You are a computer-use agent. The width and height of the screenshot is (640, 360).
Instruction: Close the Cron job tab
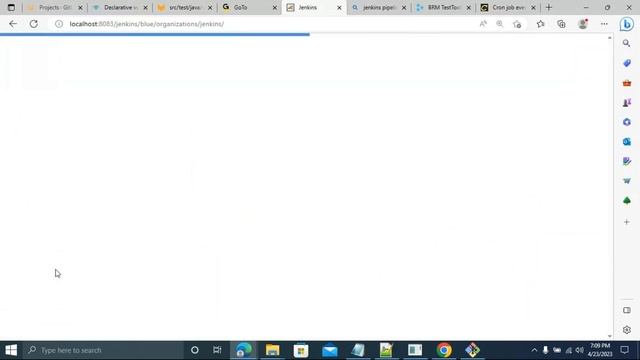(x=533, y=8)
